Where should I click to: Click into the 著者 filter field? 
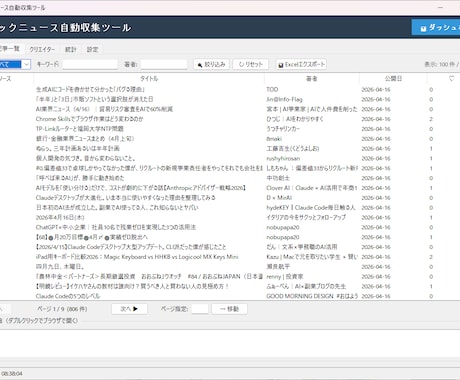click(x=164, y=64)
